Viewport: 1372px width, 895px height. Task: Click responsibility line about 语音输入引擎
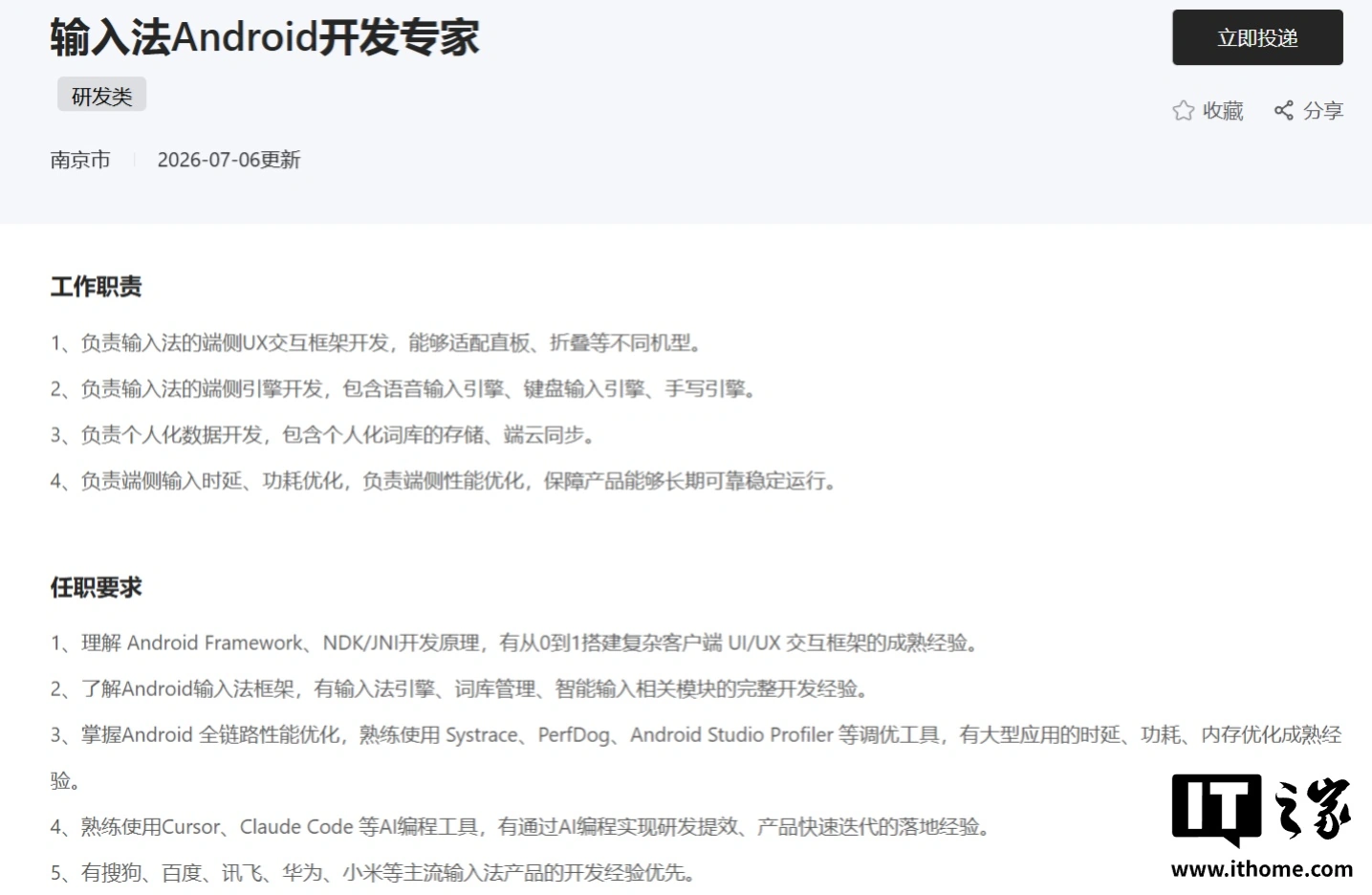click(x=405, y=388)
